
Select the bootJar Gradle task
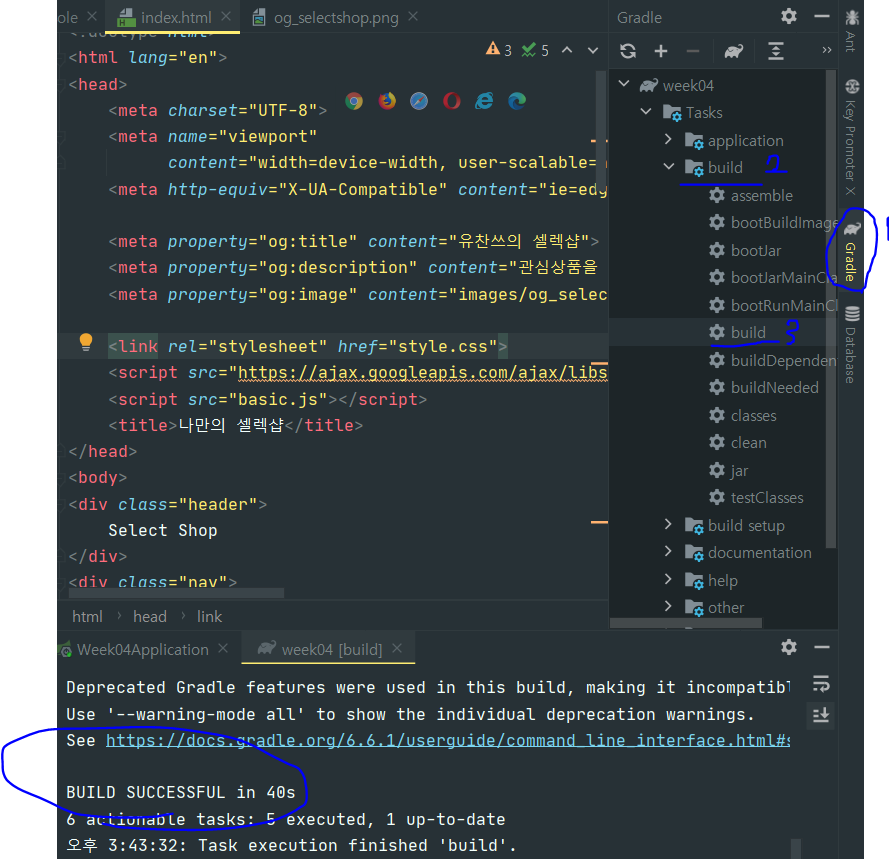coord(745,250)
